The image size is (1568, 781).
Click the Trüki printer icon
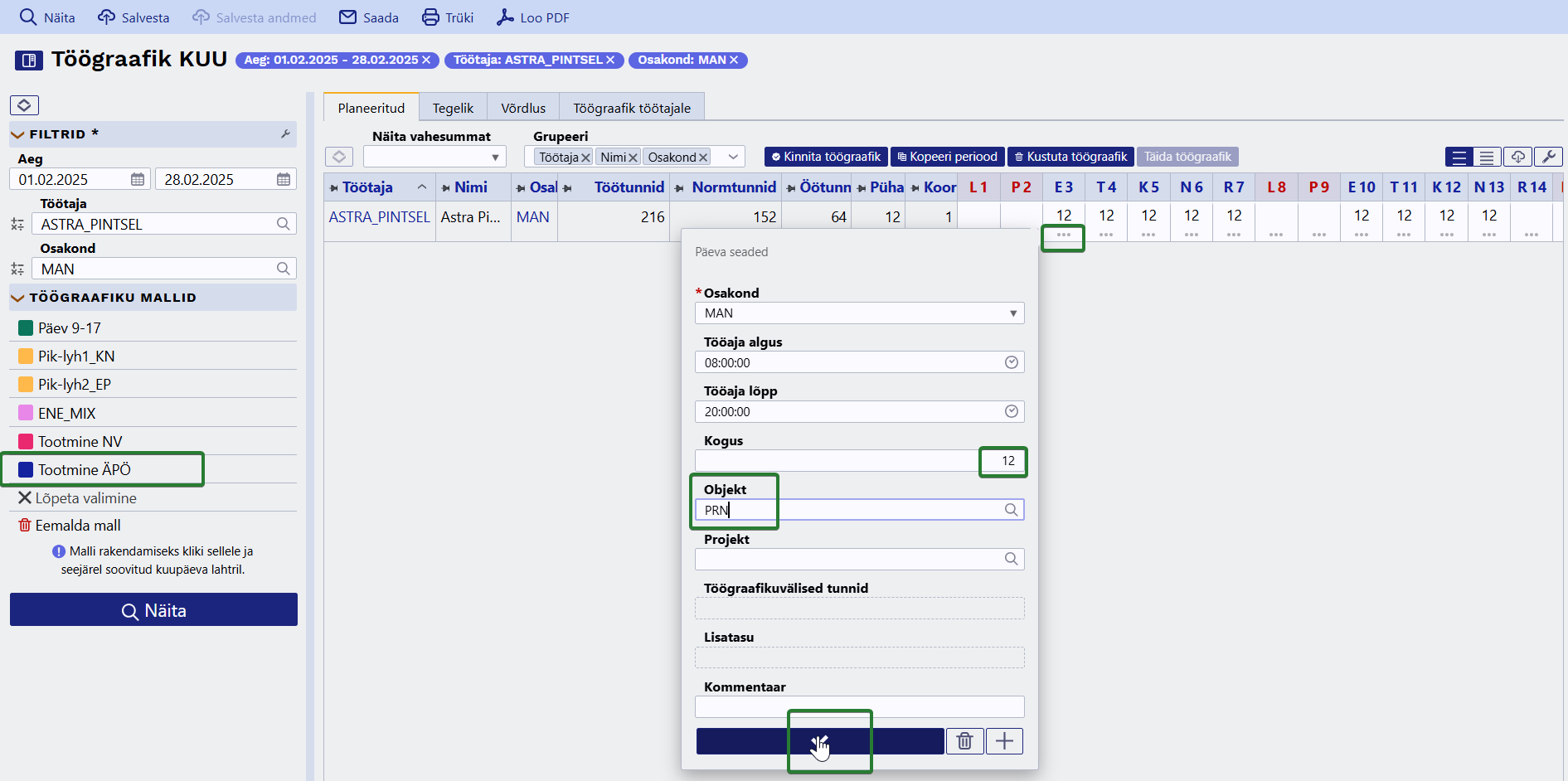[431, 17]
